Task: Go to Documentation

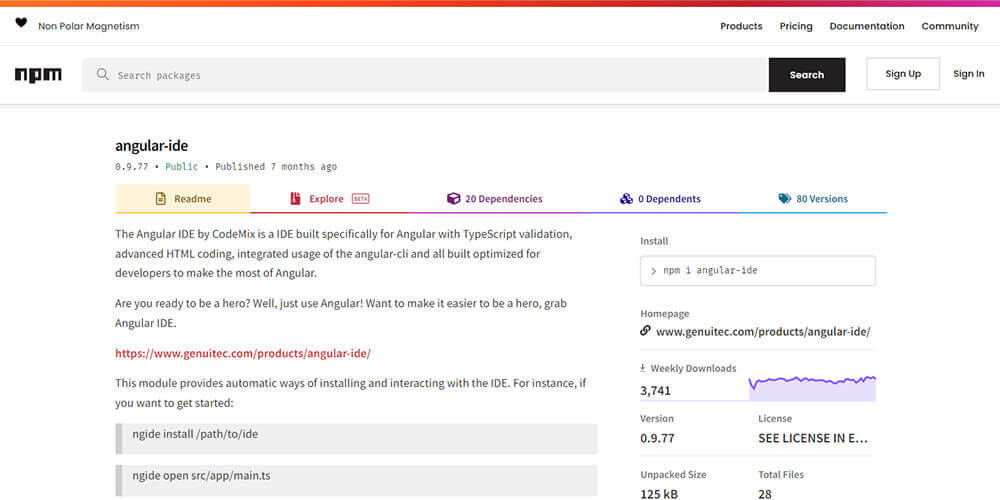Action: 867,26
